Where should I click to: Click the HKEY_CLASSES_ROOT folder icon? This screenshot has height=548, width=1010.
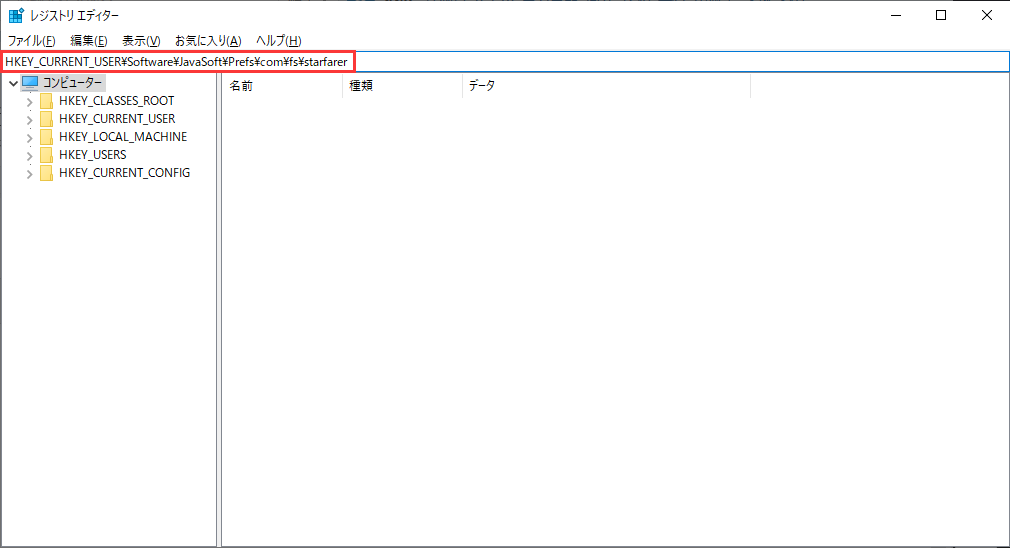point(46,101)
